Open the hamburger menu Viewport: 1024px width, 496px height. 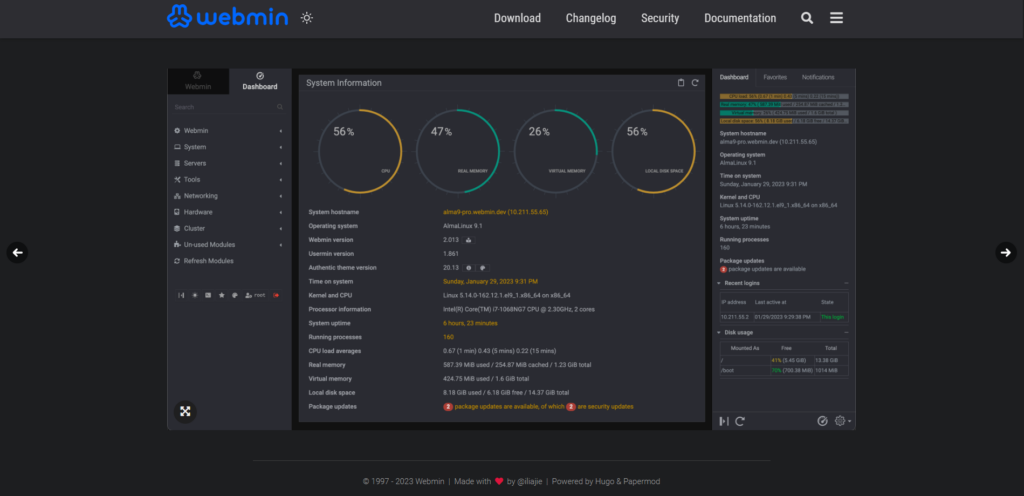click(837, 18)
